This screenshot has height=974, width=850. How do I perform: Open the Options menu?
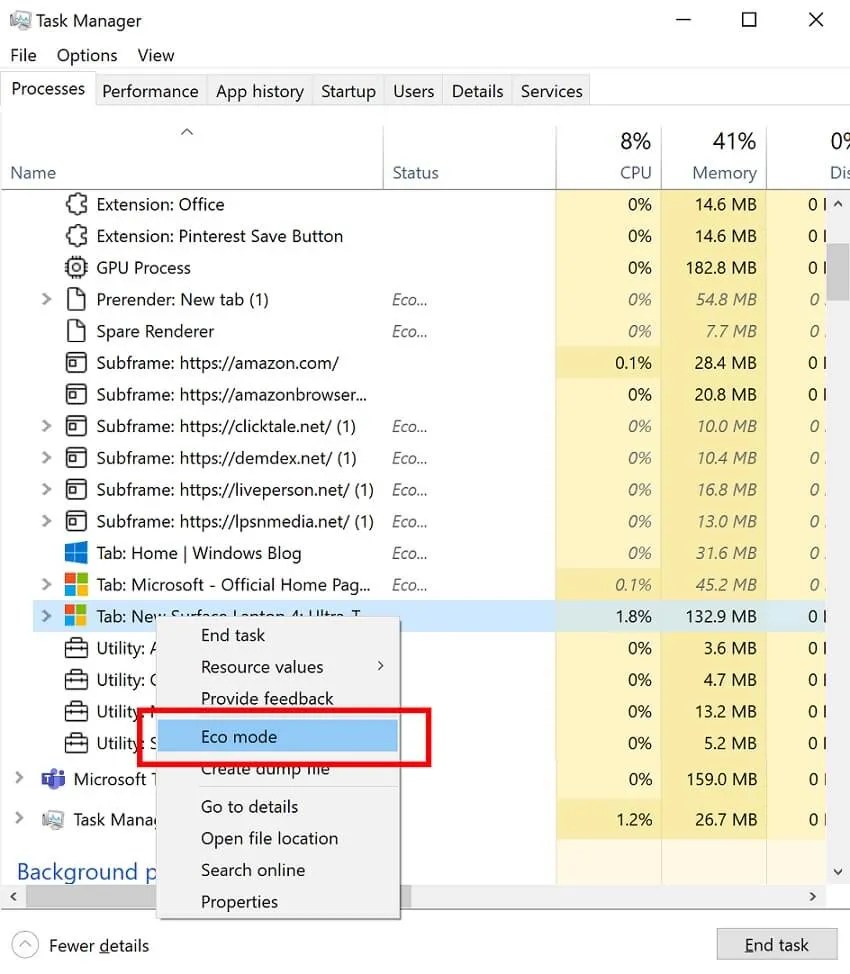[x=86, y=55]
